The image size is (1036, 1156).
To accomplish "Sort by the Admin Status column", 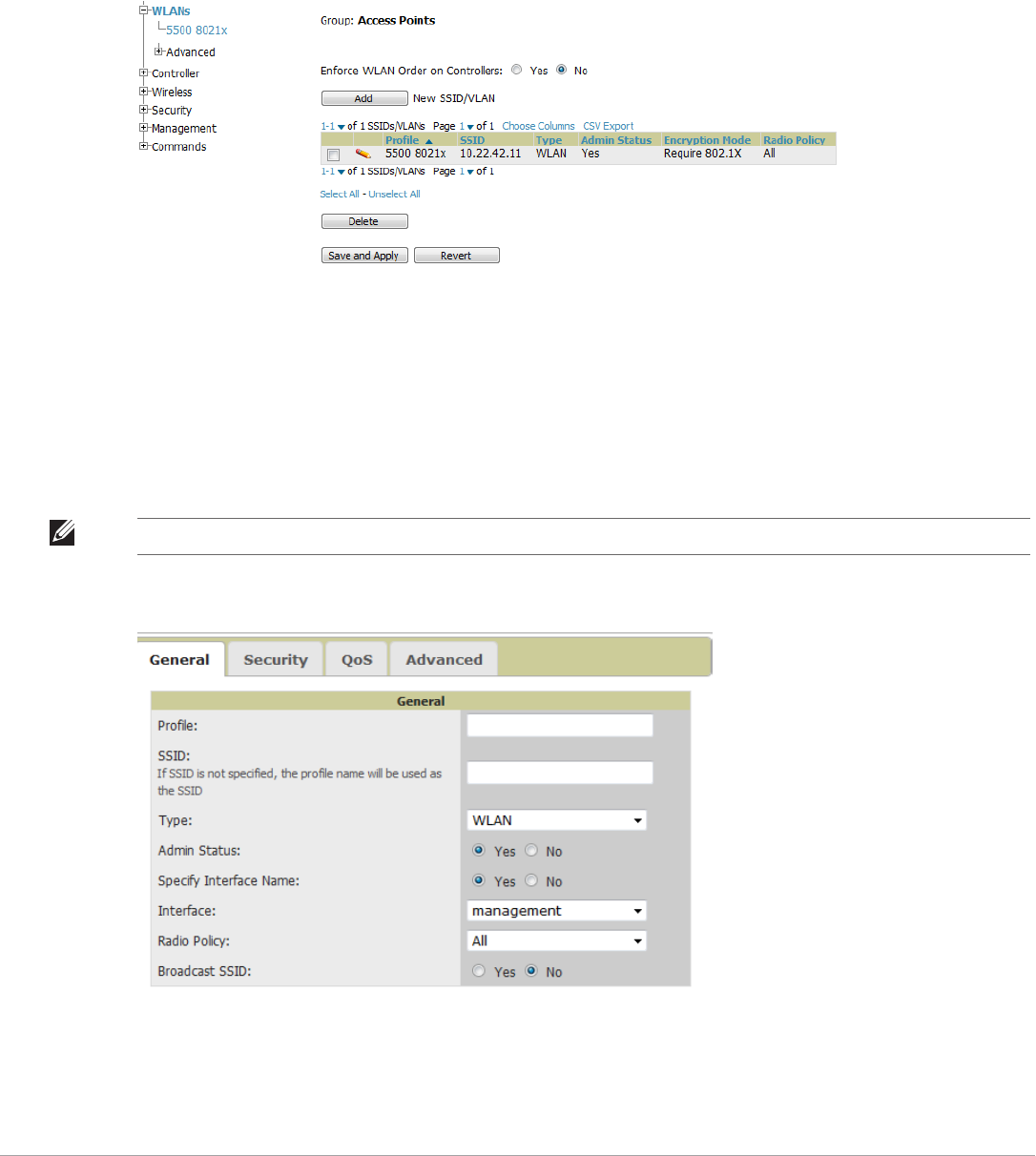I will pos(616,140).
